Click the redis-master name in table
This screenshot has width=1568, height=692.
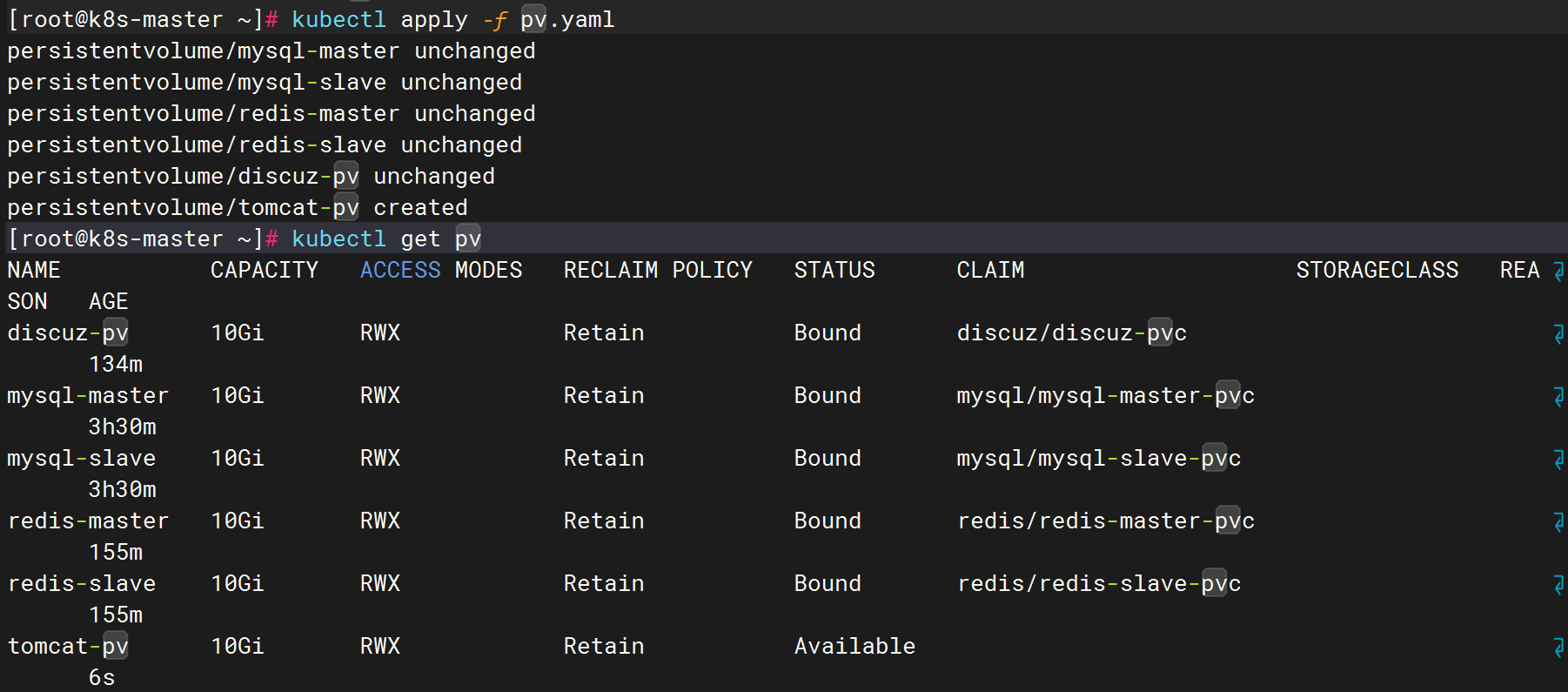click(88, 521)
